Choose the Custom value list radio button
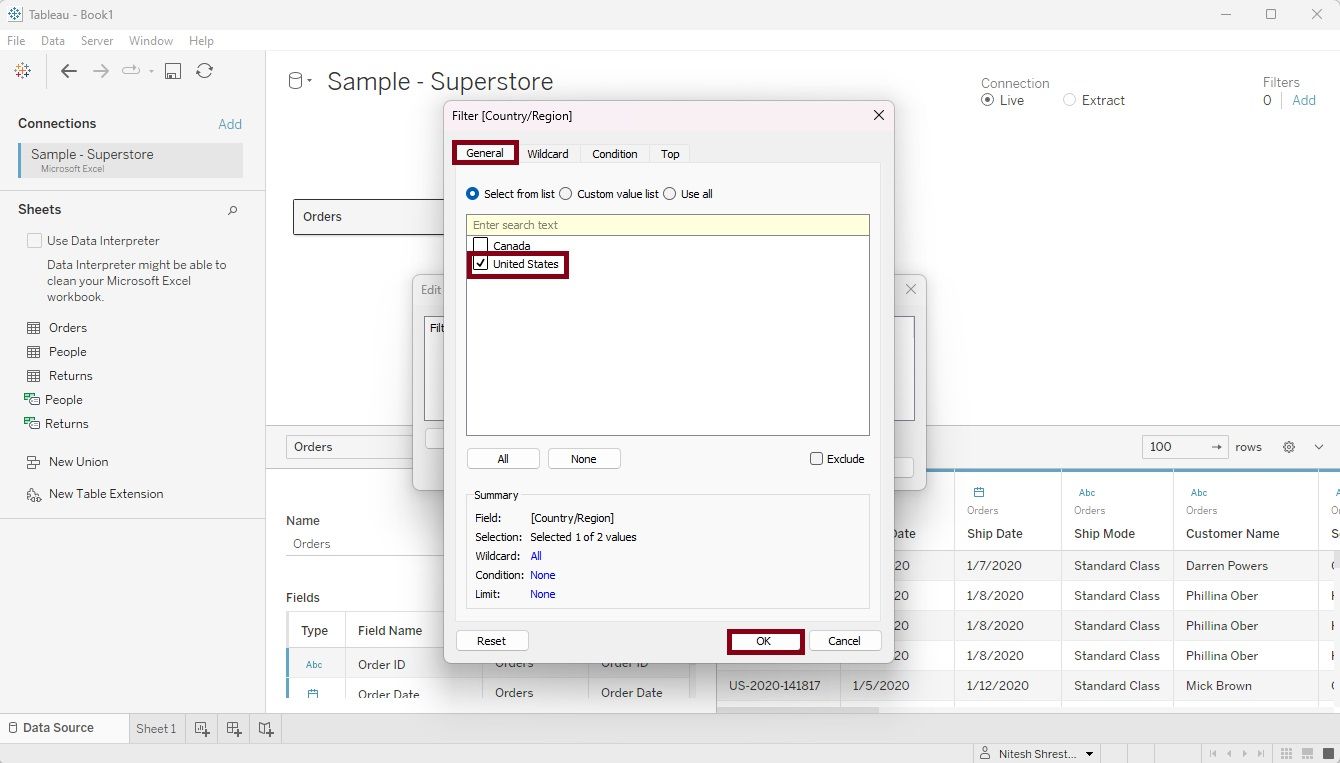1340x763 pixels. 566,194
